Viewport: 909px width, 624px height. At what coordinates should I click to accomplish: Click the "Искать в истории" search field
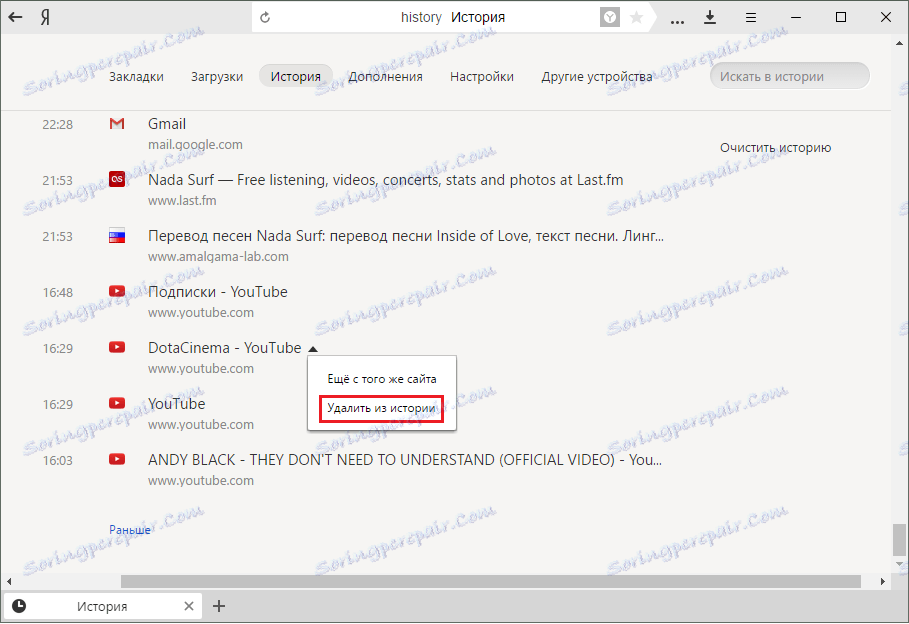(790, 77)
